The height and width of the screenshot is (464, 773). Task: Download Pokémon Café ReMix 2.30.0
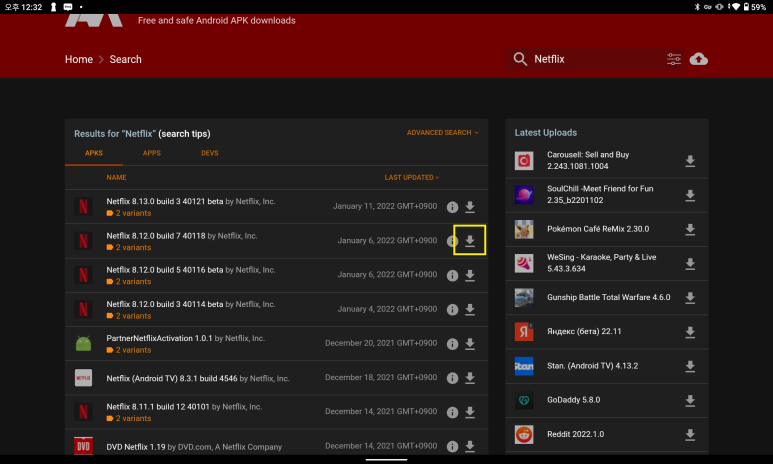click(690, 229)
